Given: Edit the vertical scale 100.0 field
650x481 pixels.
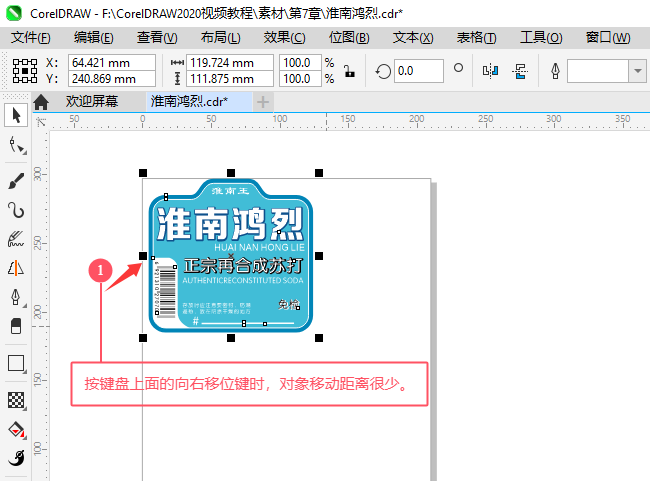Looking at the screenshot, I should (300, 79).
